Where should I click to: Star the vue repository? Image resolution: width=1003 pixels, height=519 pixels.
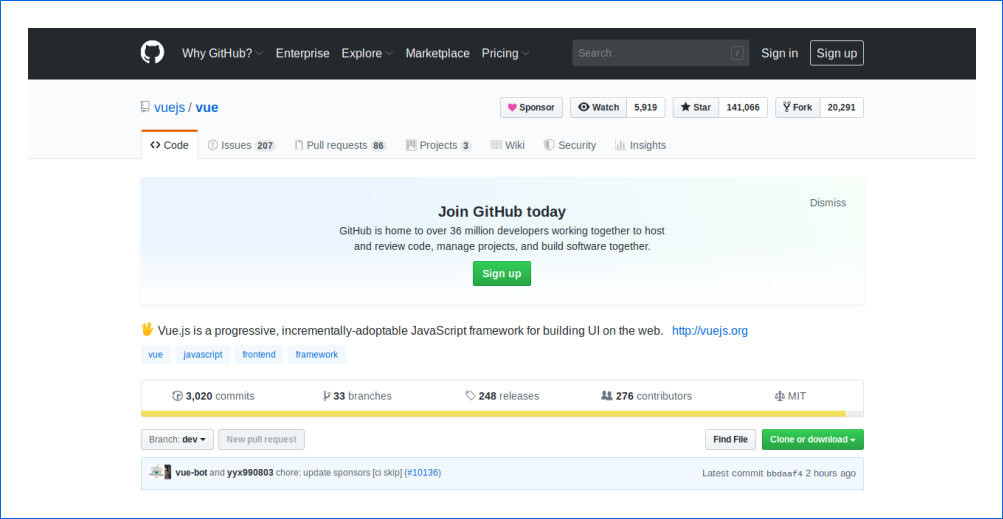click(x=695, y=108)
